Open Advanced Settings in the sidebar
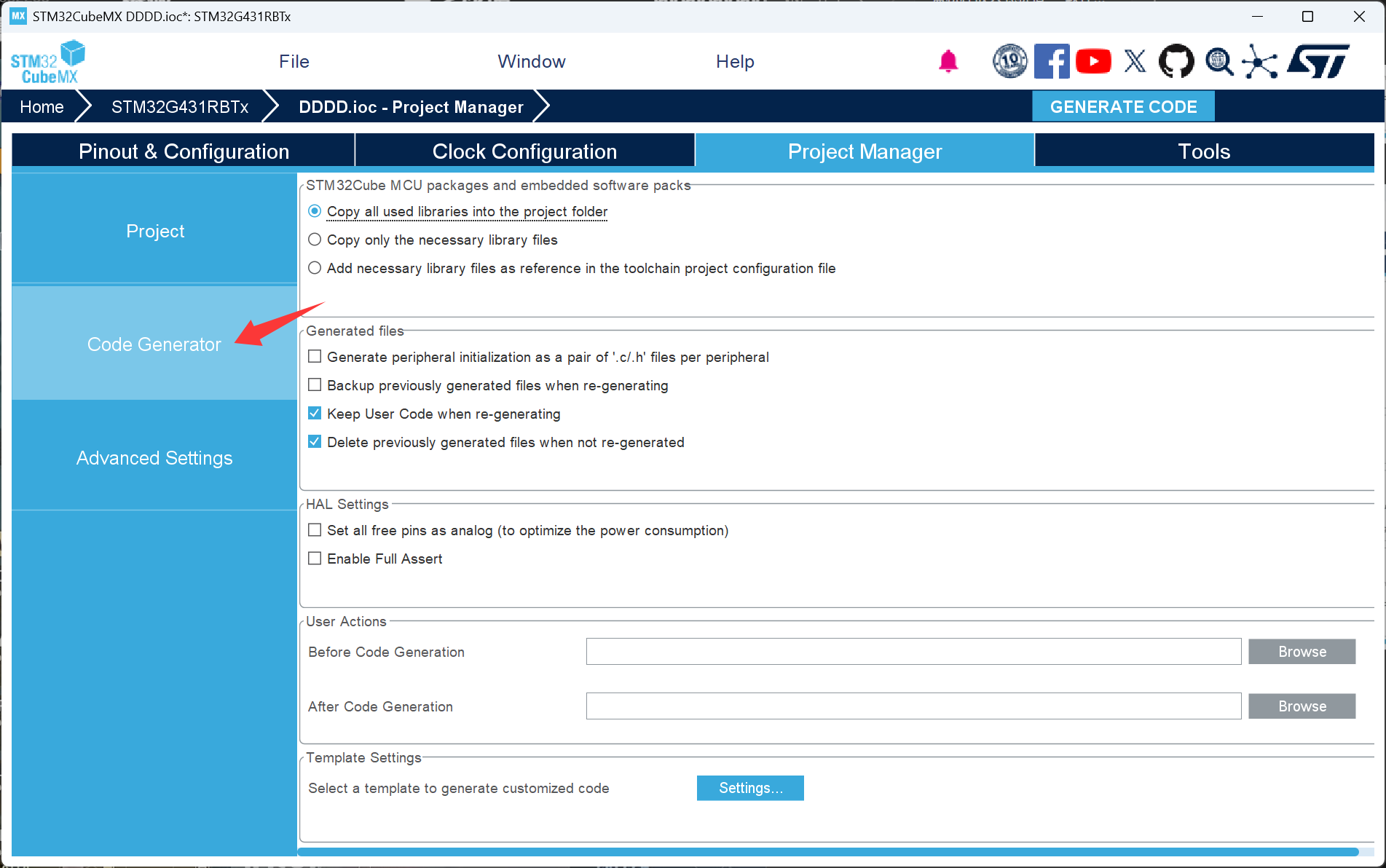The image size is (1386, 868). tap(154, 457)
